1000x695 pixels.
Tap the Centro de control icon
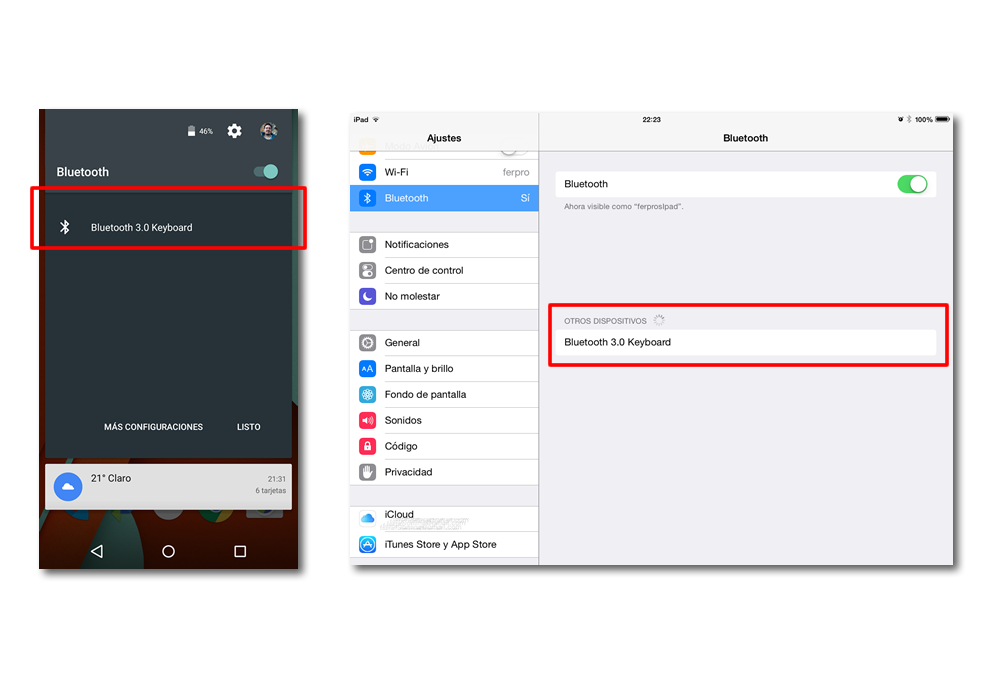(x=367, y=270)
